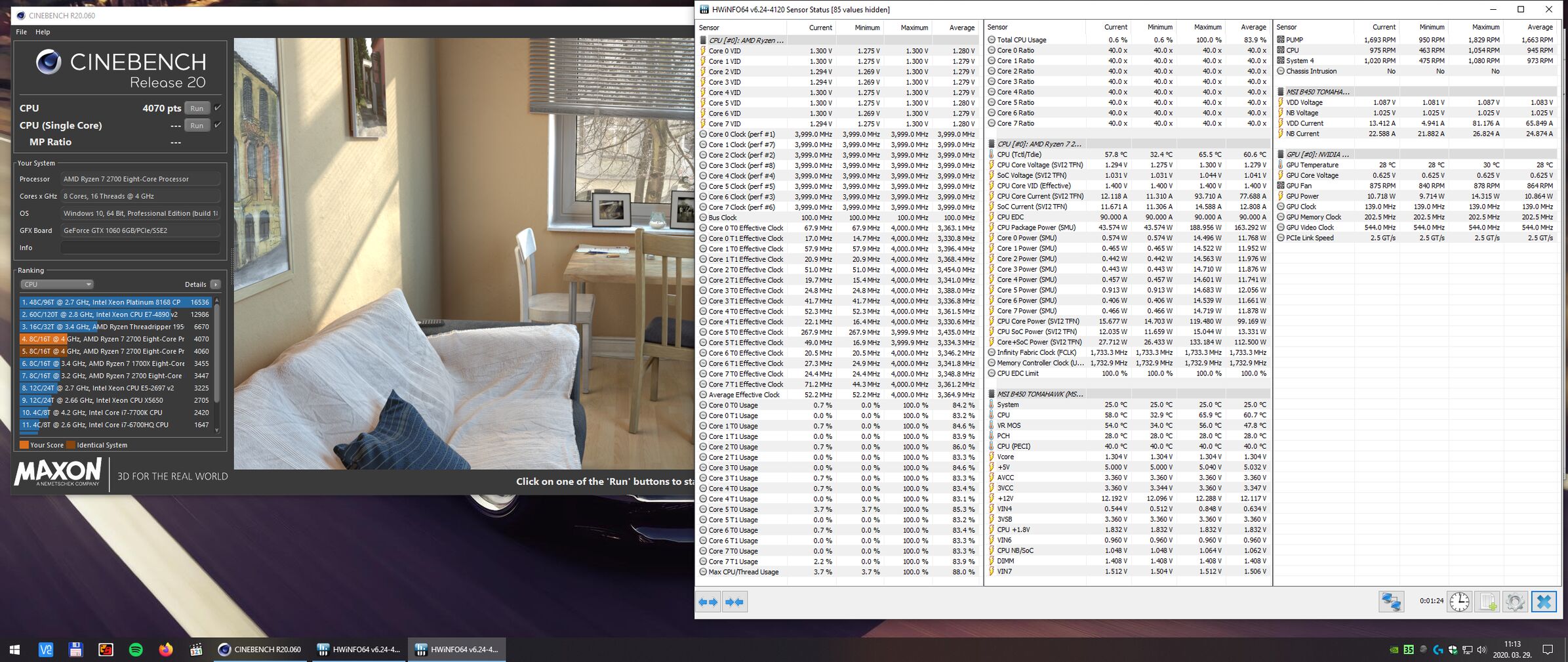Click the Steam tray icon
The image size is (1568, 662).
(1423, 650)
